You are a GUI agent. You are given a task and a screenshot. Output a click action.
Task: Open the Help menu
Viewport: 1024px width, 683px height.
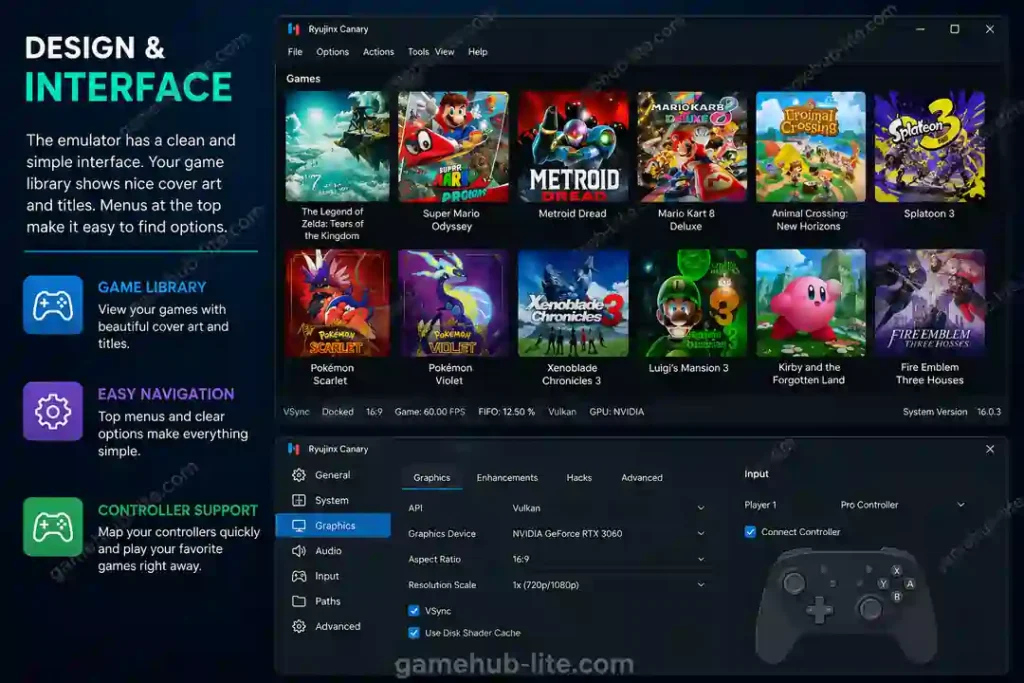coord(477,52)
